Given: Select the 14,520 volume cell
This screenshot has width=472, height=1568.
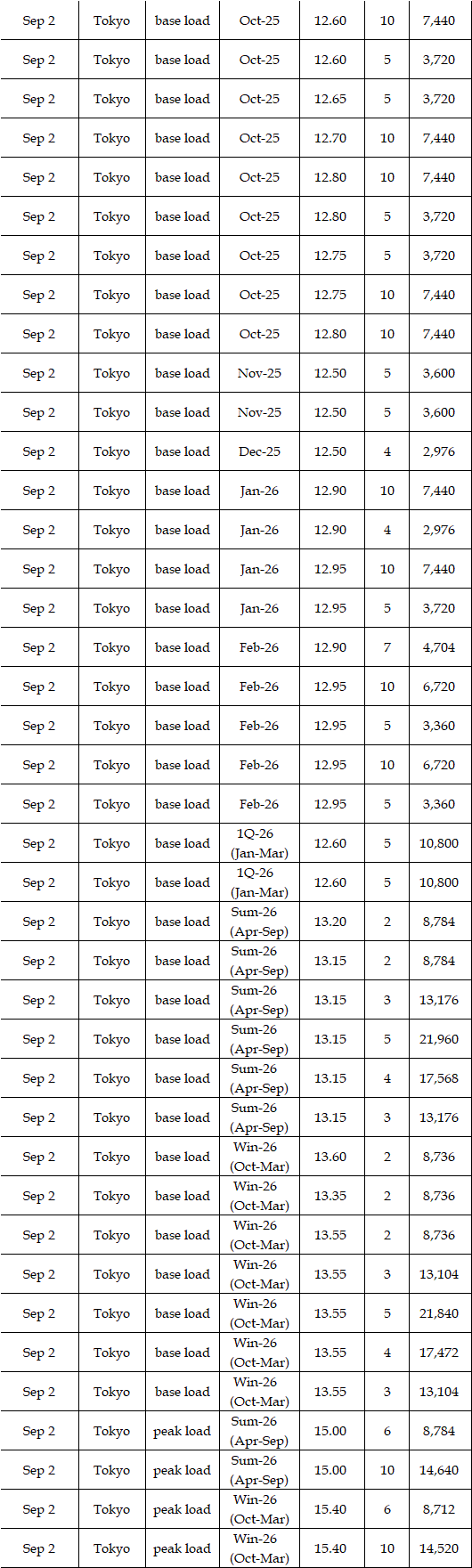Looking at the screenshot, I should (440, 1548).
